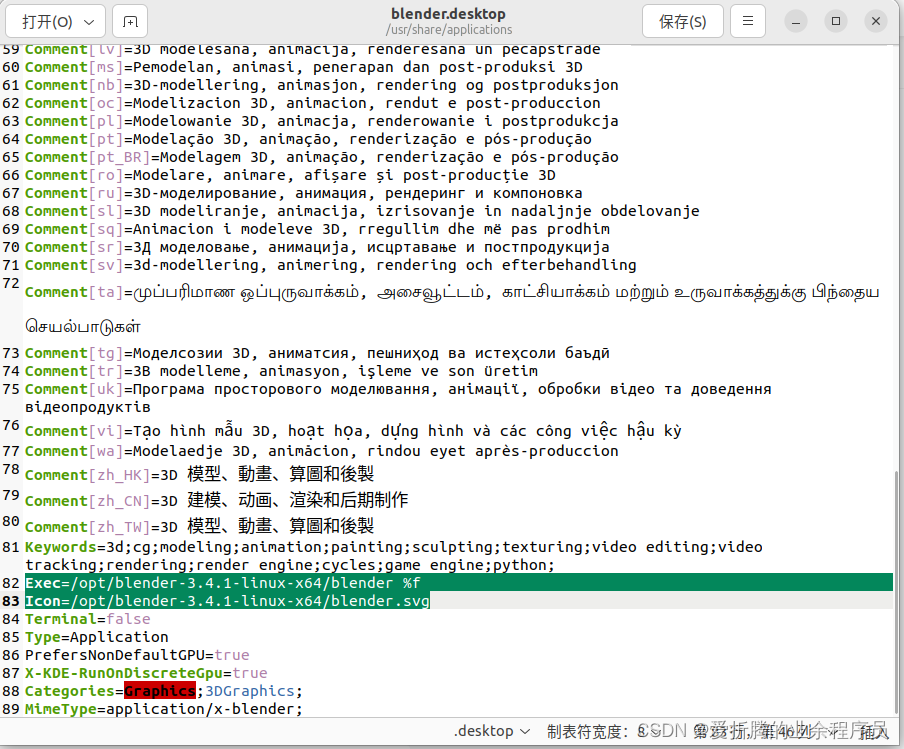The height and width of the screenshot is (749, 904).
Task: Click the Comment[pt_BR] line
Action: pyautogui.click(x=322, y=157)
